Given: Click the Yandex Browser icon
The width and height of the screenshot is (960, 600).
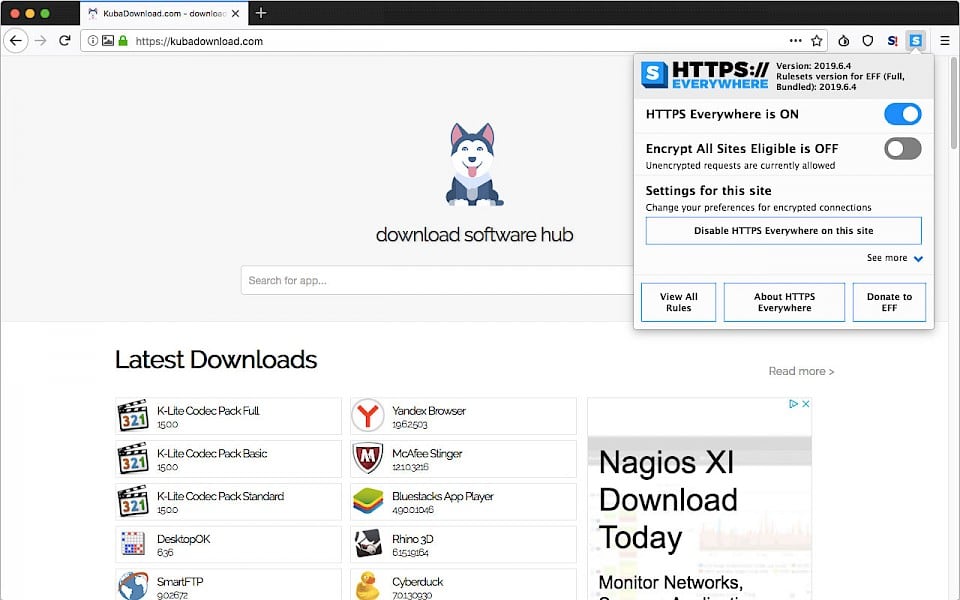Looking at the screenshot, I should point(367,416).
